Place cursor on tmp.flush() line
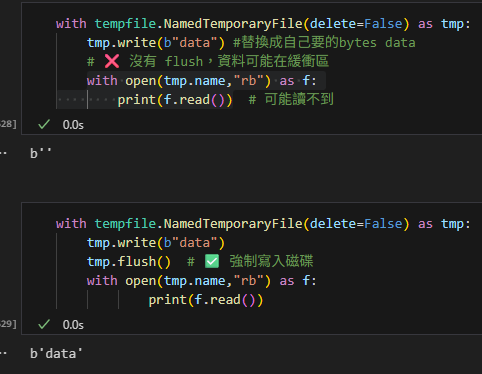Viewport: 482px width, 374px height. (x=129, y=262)
